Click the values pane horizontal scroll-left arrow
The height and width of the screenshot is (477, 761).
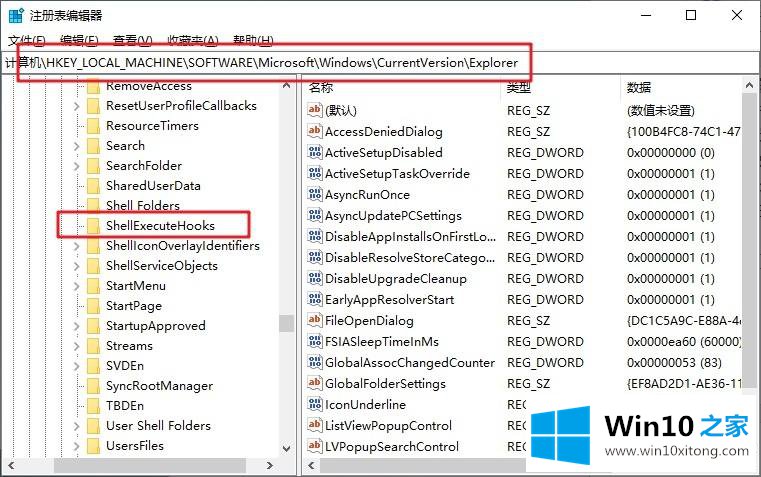pyautogui.click(x=311, y=465)
